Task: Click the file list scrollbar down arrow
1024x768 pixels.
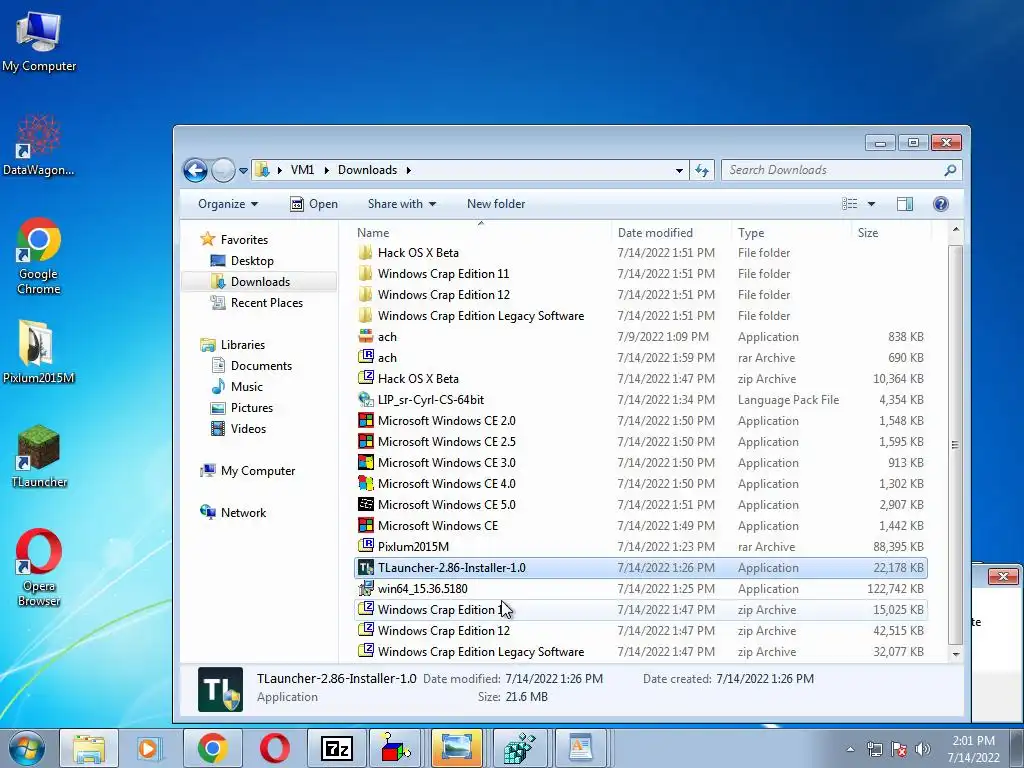Action: (x=956, y=654)
